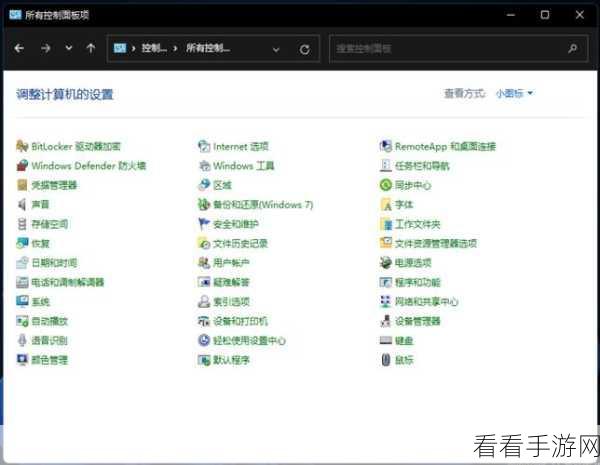This screenshot has height=465, width=600.
Task: Open the 程序和功能 link
Action: (417, 282)
